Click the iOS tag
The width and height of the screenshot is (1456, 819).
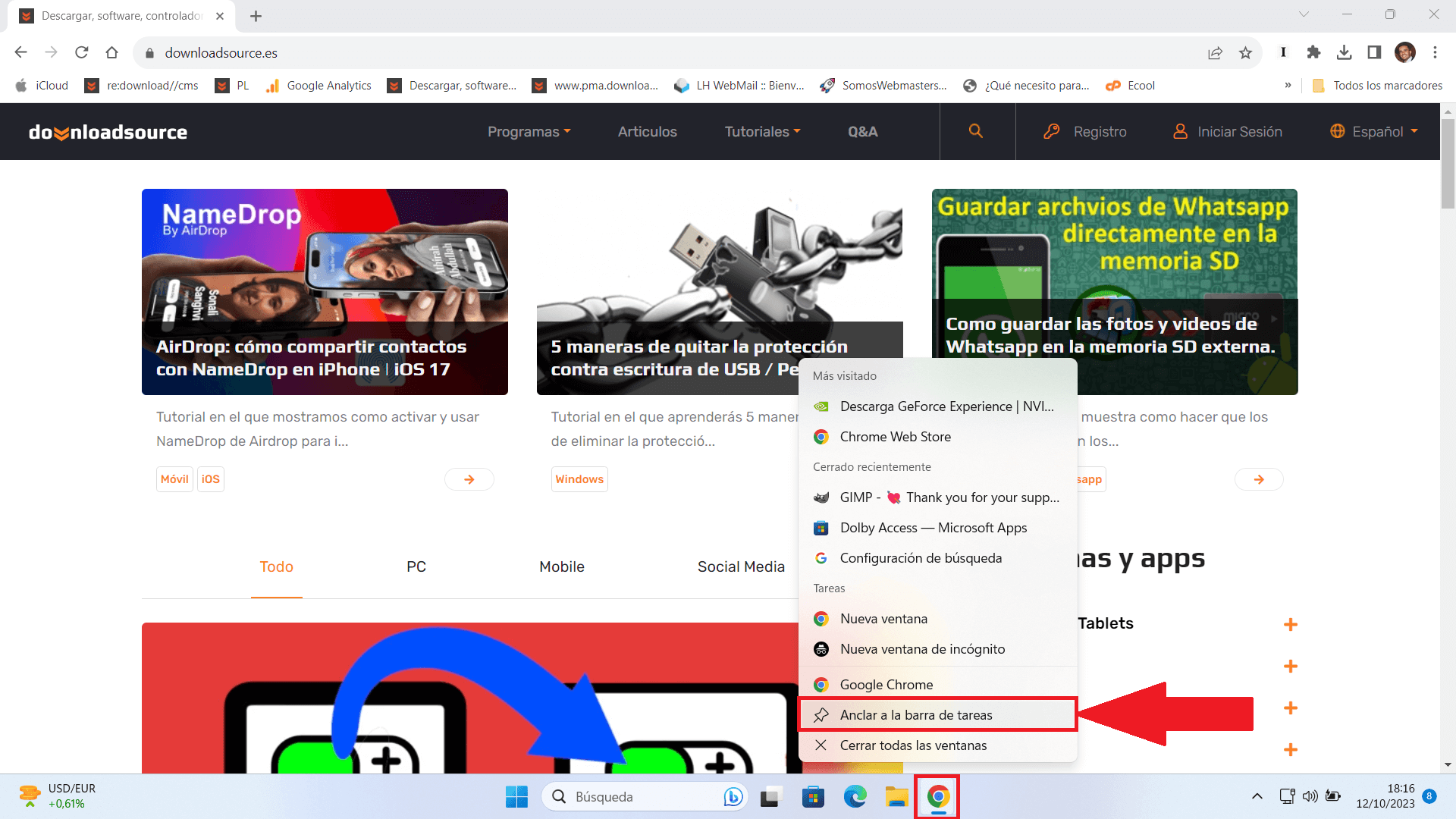[x=210, y=479]
